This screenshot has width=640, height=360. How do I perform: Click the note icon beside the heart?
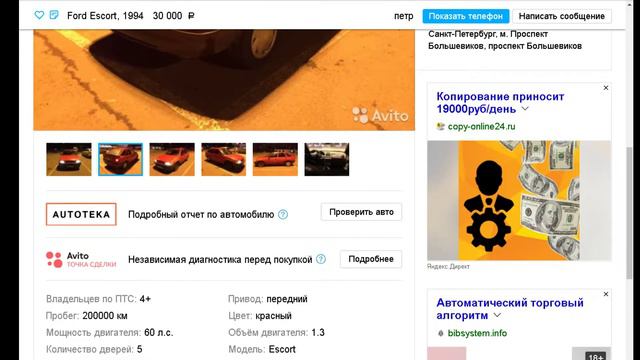coord(54,15)
